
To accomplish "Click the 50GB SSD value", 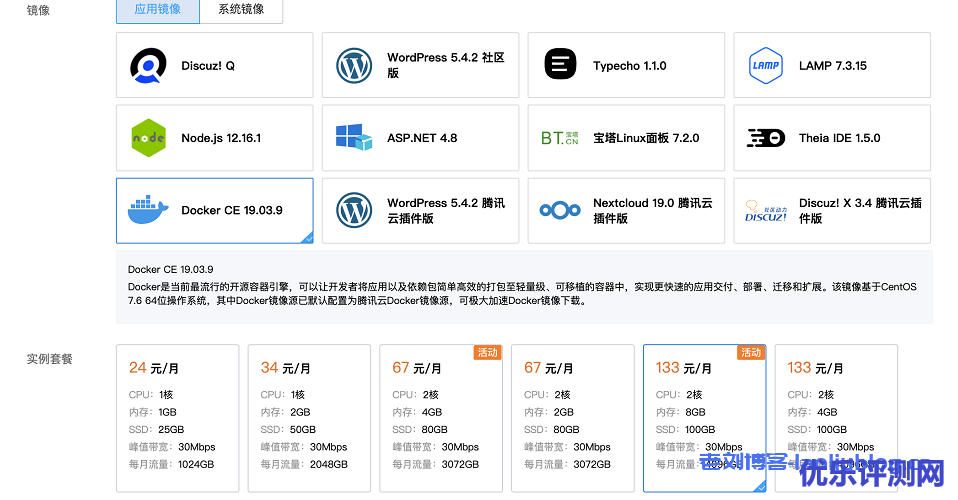I will [303, 430].
